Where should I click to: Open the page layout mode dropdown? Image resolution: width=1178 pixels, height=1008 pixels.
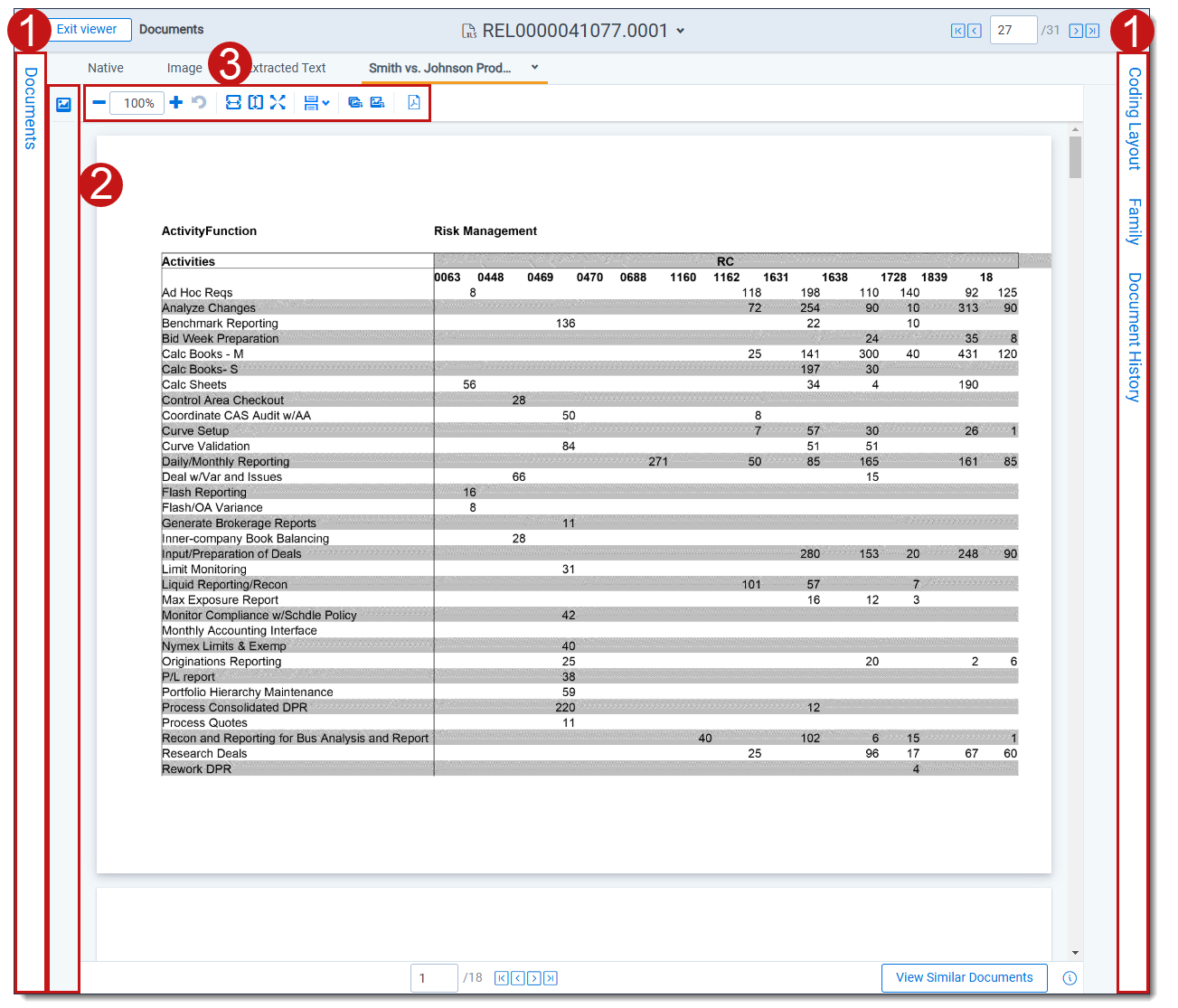(316, 103)
